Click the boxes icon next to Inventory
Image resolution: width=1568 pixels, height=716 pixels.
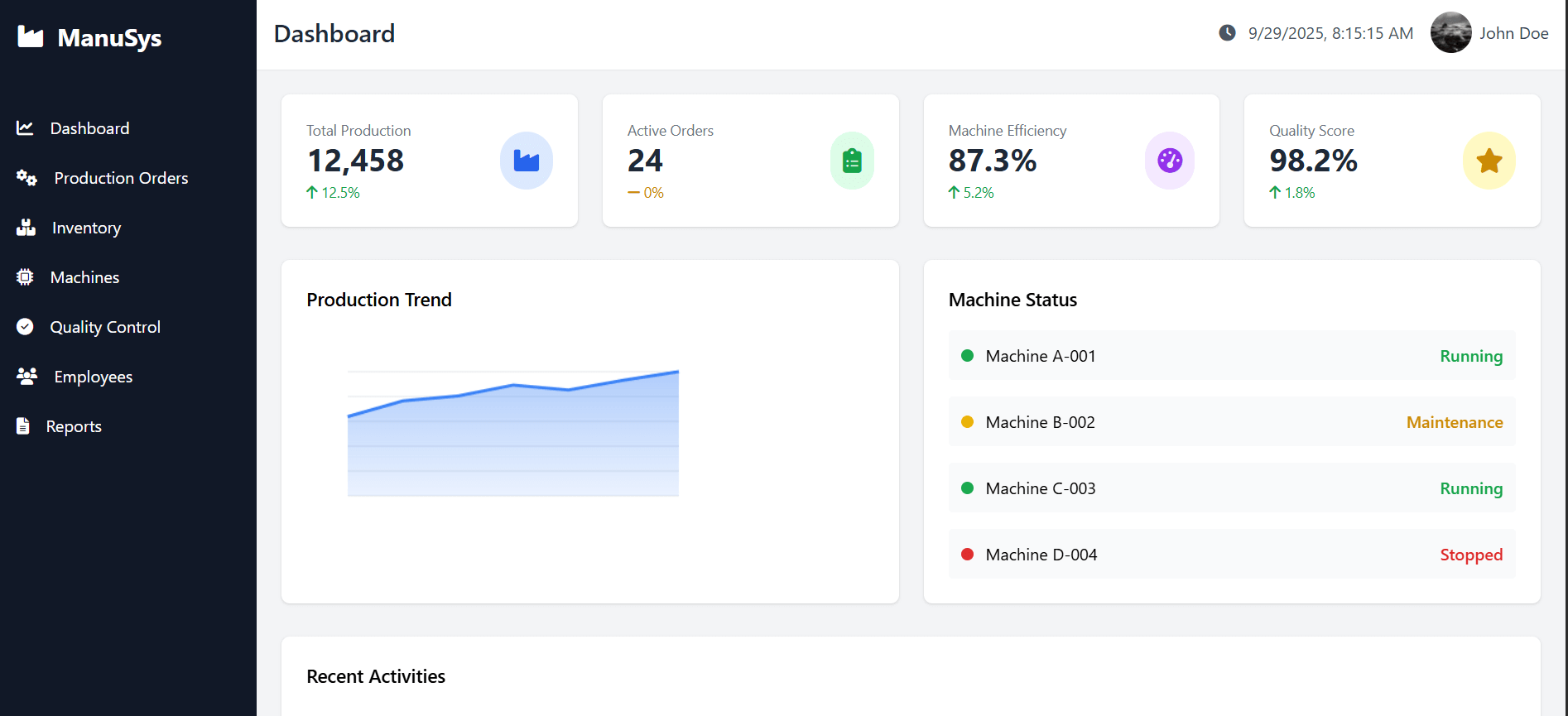click(26, 228)
